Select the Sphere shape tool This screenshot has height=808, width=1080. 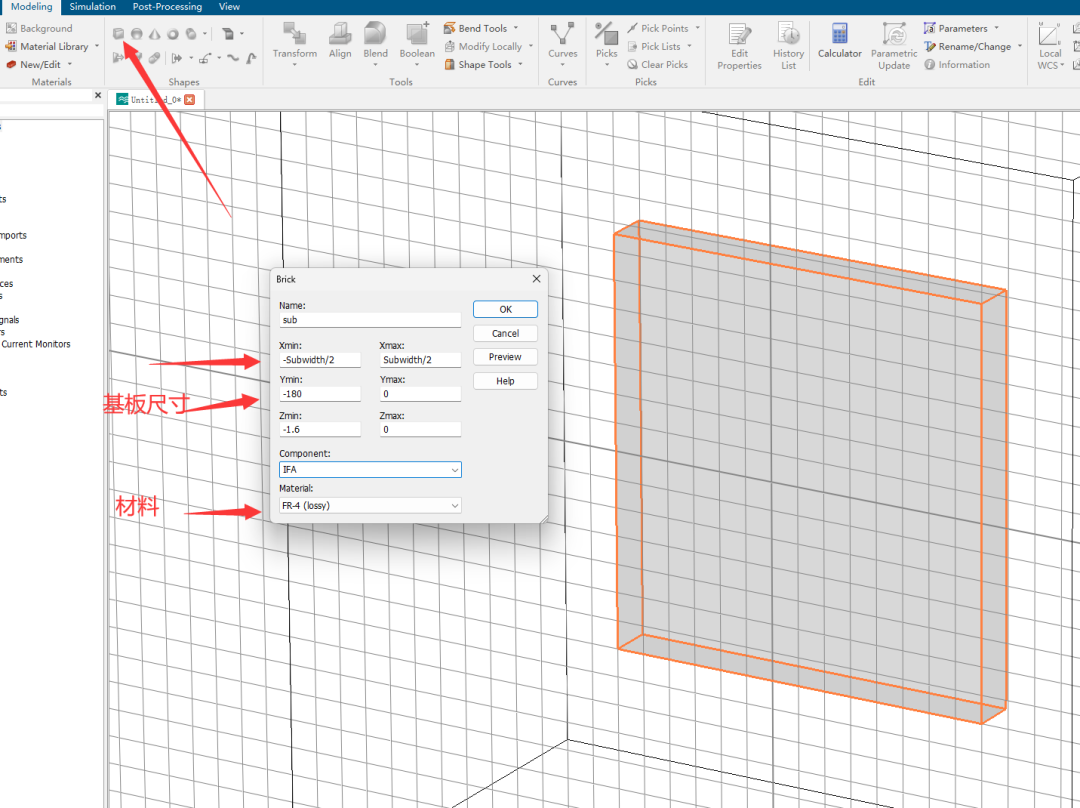click(136, 33)
